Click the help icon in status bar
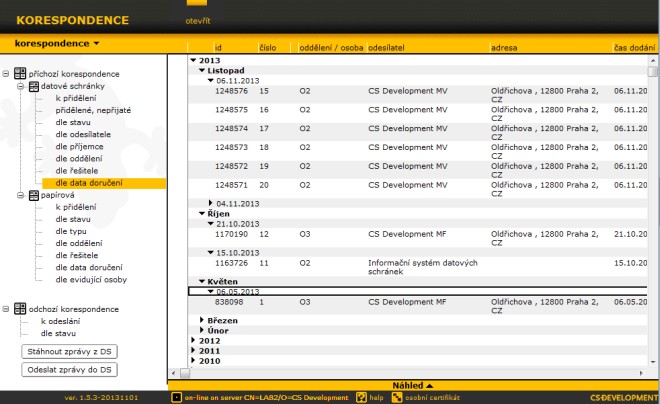 pos(362,397)
